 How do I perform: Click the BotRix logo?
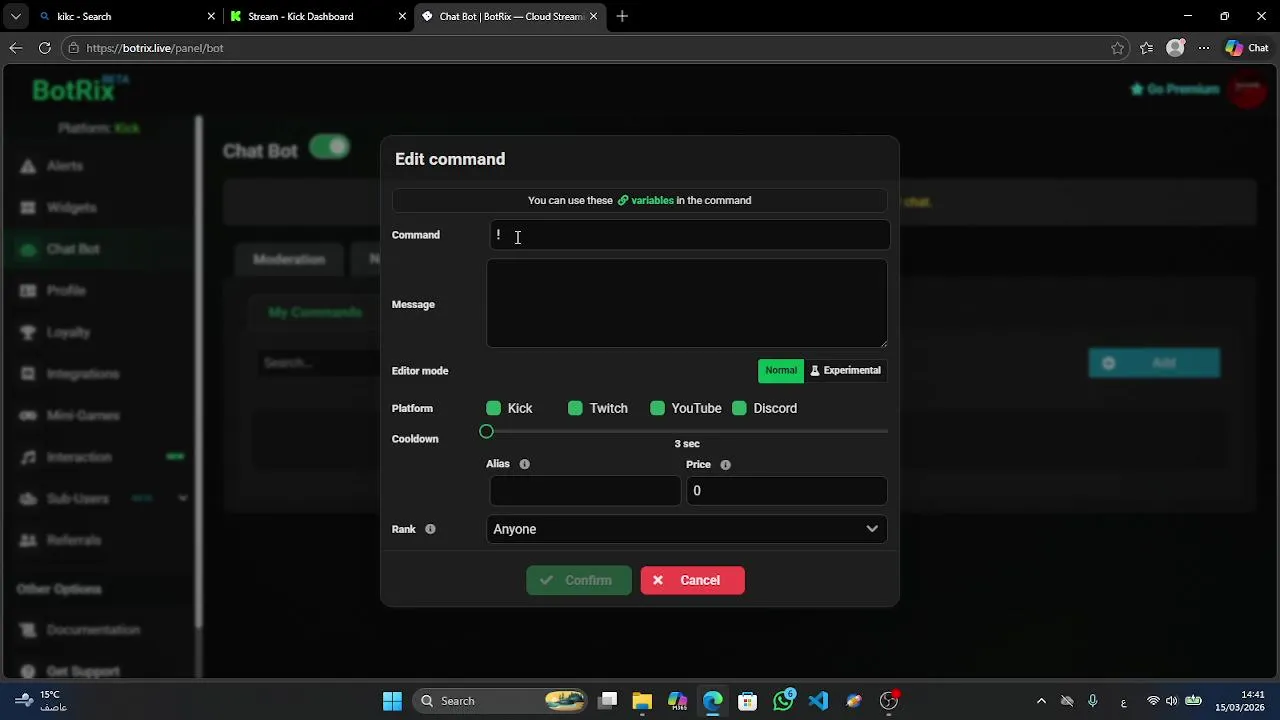pos(80,90)
